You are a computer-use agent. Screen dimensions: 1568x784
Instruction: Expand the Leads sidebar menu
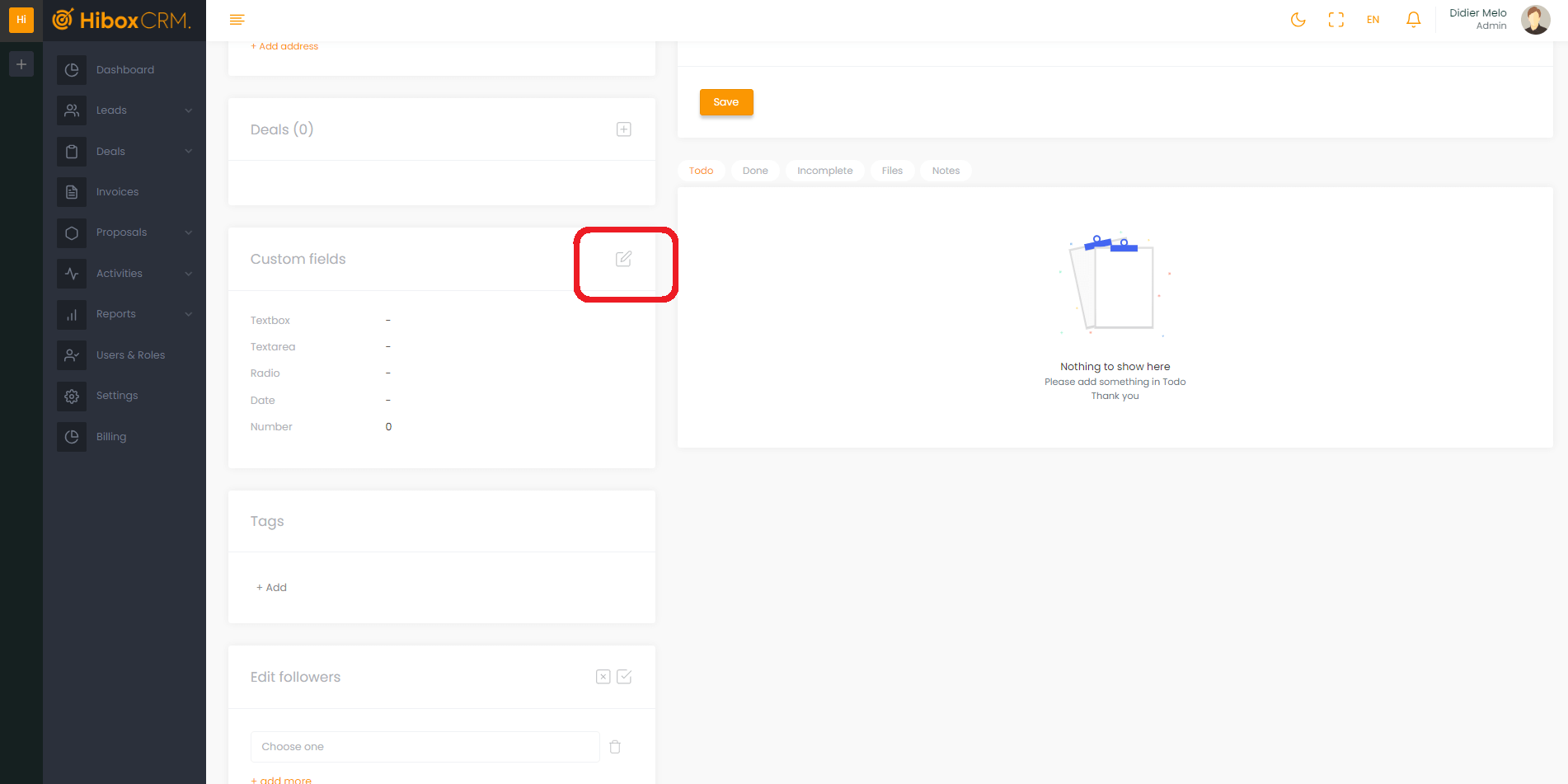coord(124,110)
